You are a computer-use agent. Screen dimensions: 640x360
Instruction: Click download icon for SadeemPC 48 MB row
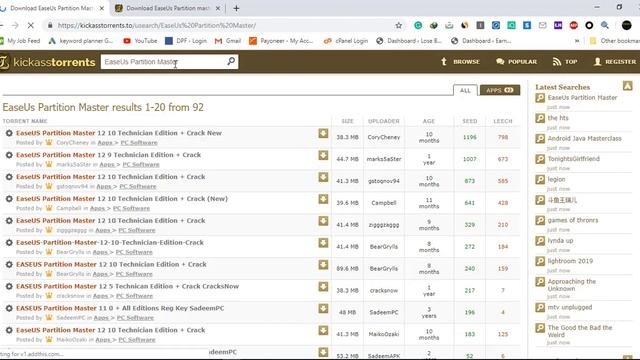[x=323, y=309]
